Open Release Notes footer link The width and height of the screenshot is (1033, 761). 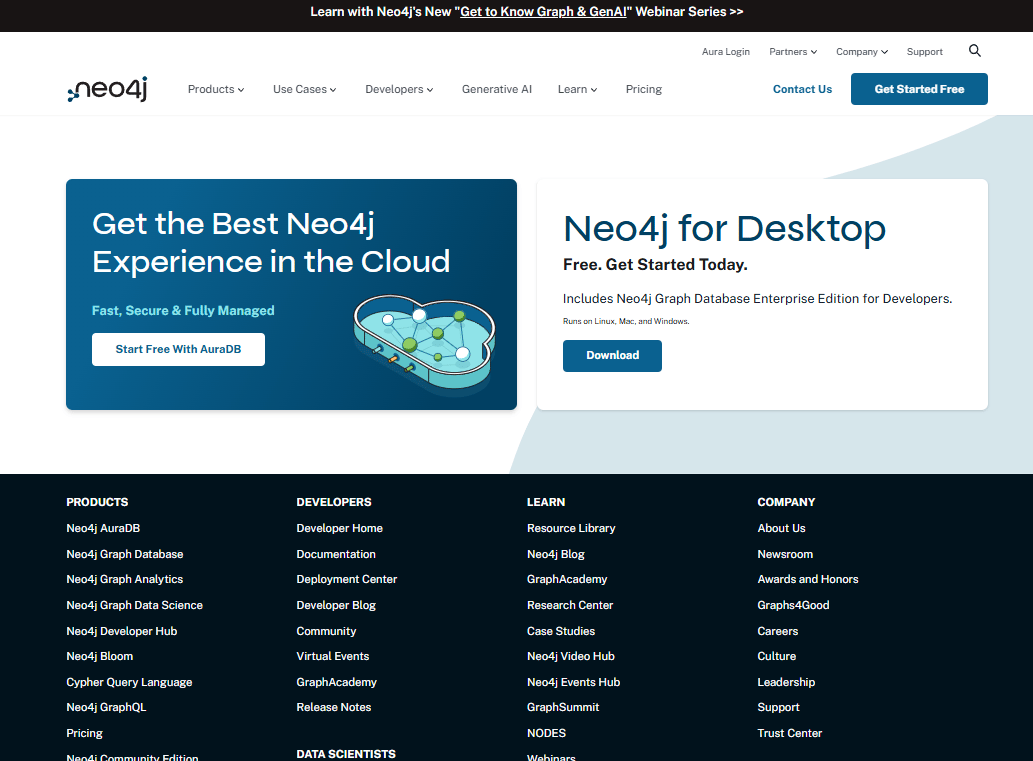(x=334, y=707)
